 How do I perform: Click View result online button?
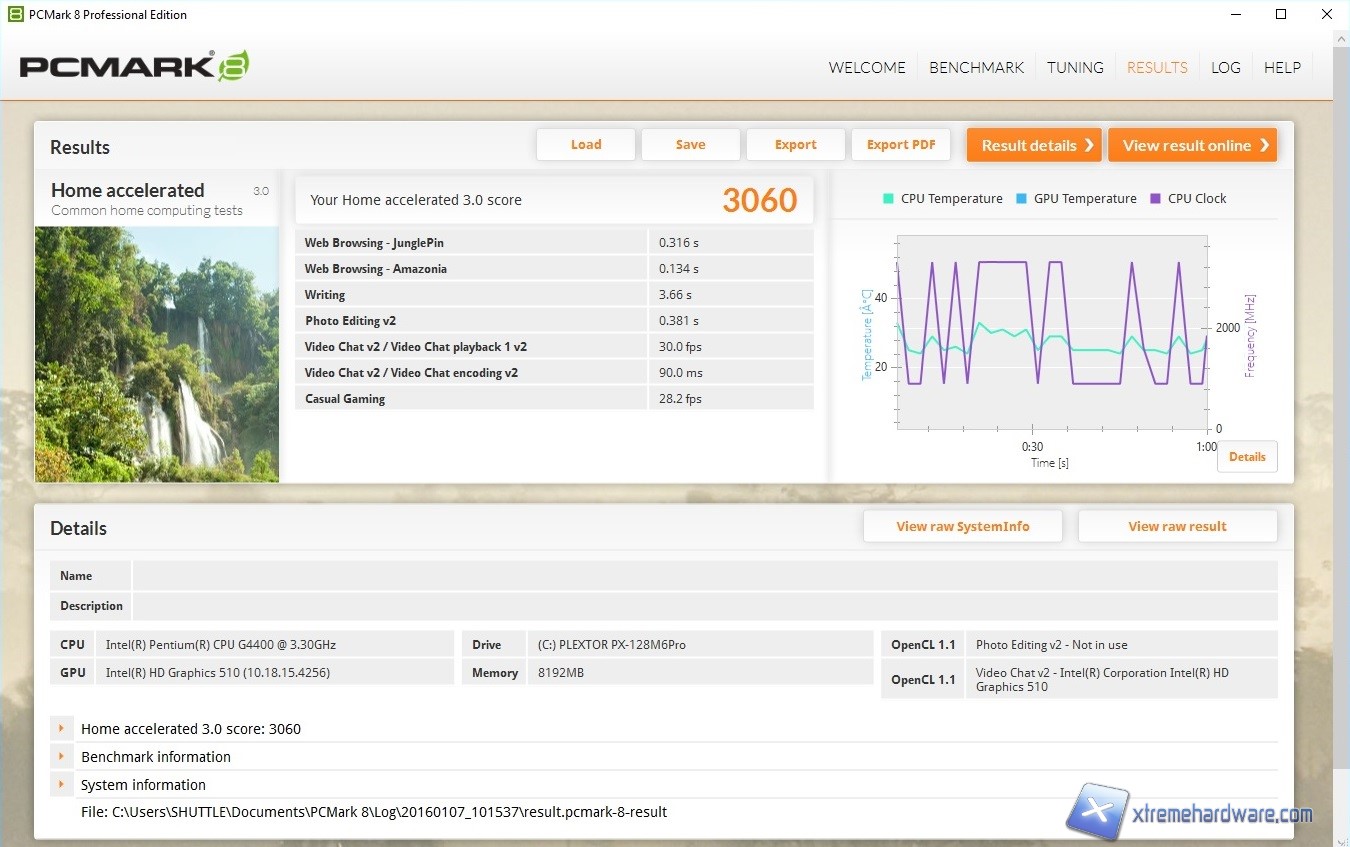click(x=1192, y=145)
